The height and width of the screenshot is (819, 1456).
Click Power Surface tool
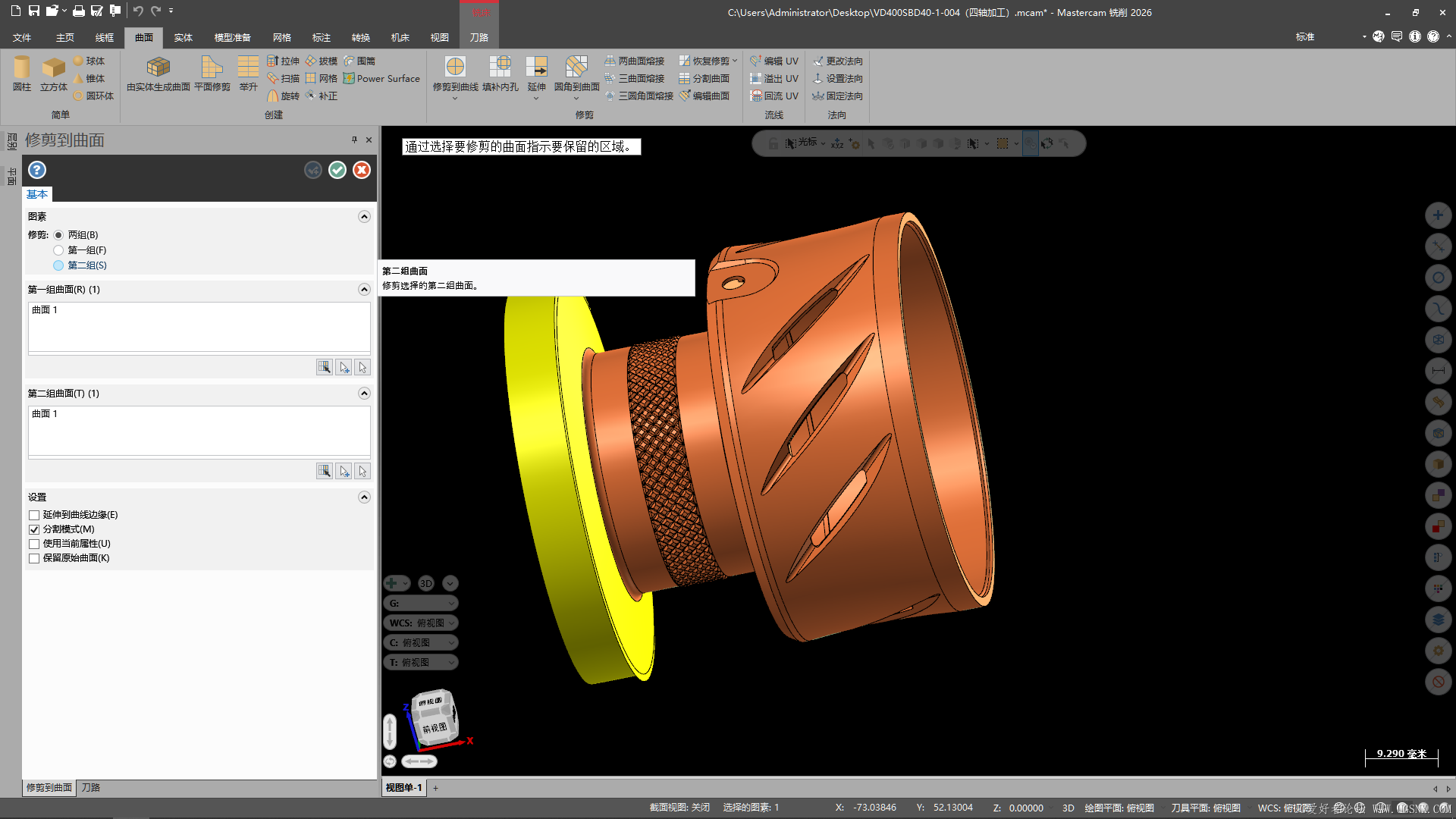pyautogui.click(x=381, y=78)
